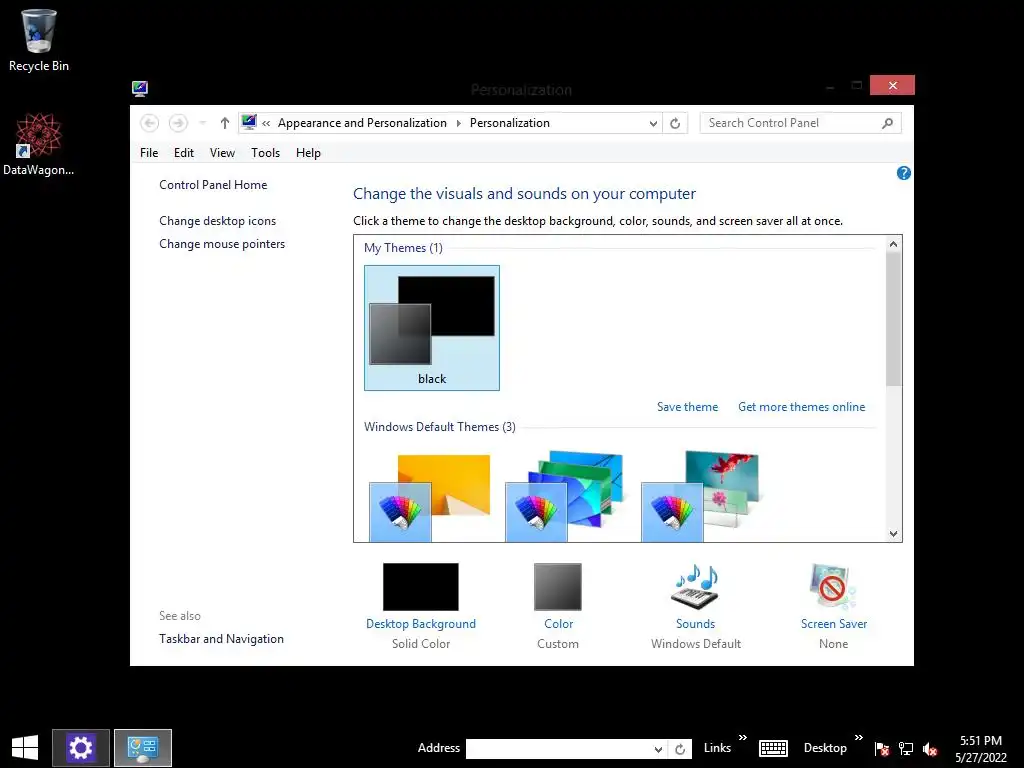1024x768 pixels.
Task: Click the network tray icon
Action: point(906,748)
